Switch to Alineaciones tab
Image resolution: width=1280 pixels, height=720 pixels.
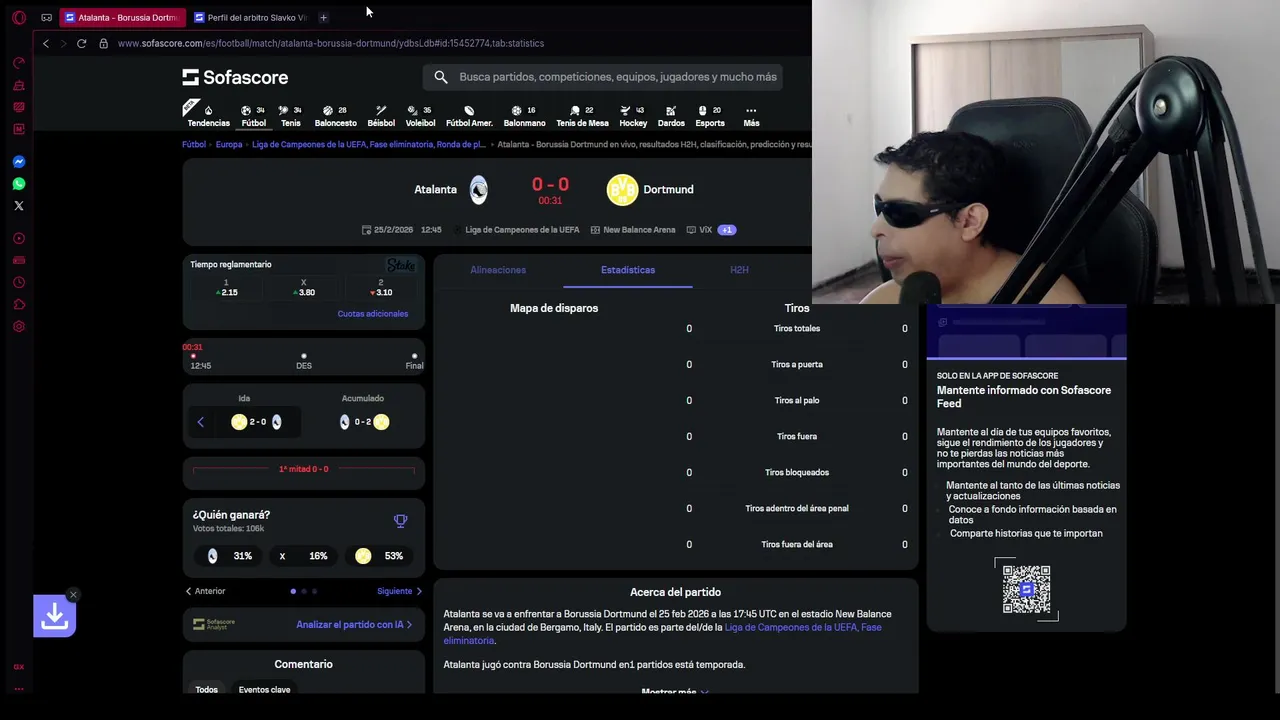498,270
